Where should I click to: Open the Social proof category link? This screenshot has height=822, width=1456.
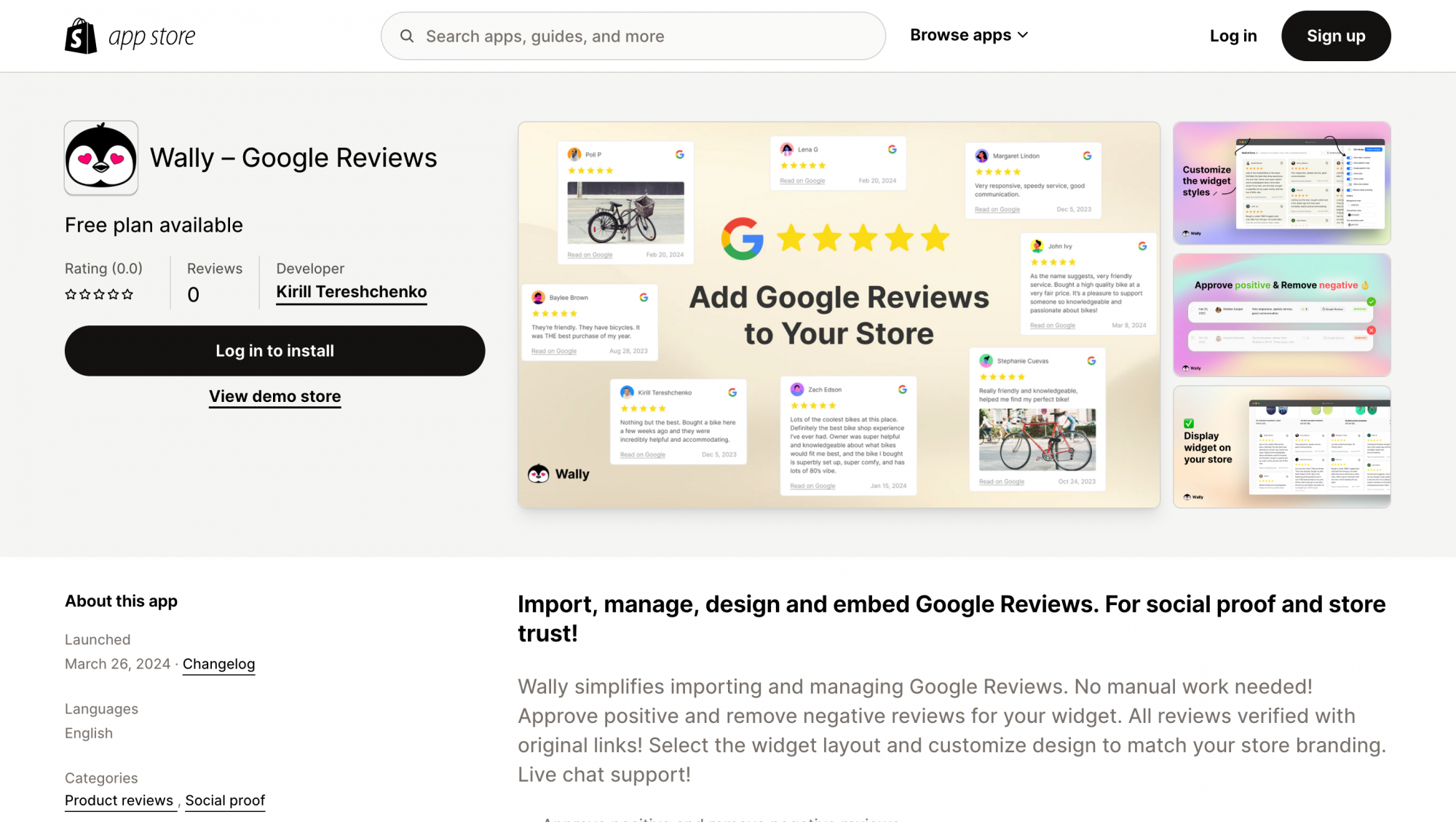[225, 800]
